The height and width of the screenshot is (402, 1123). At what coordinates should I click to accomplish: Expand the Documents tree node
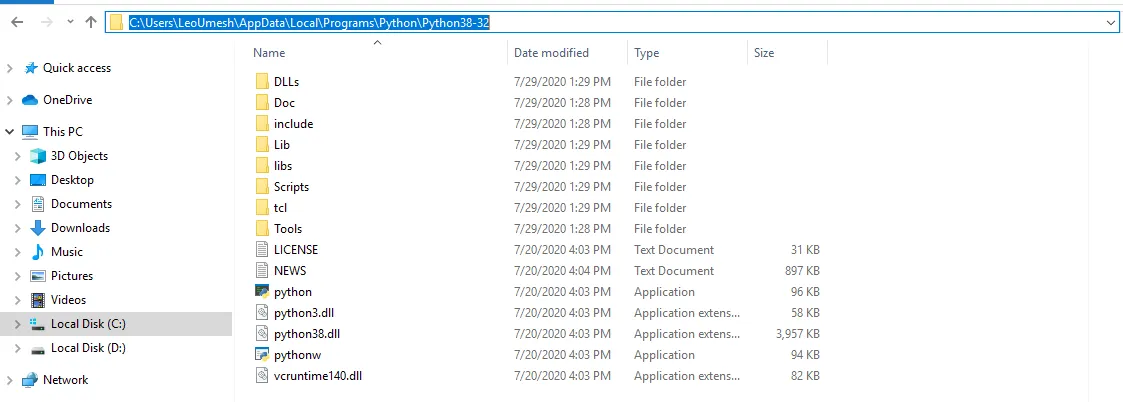point(18,204)
